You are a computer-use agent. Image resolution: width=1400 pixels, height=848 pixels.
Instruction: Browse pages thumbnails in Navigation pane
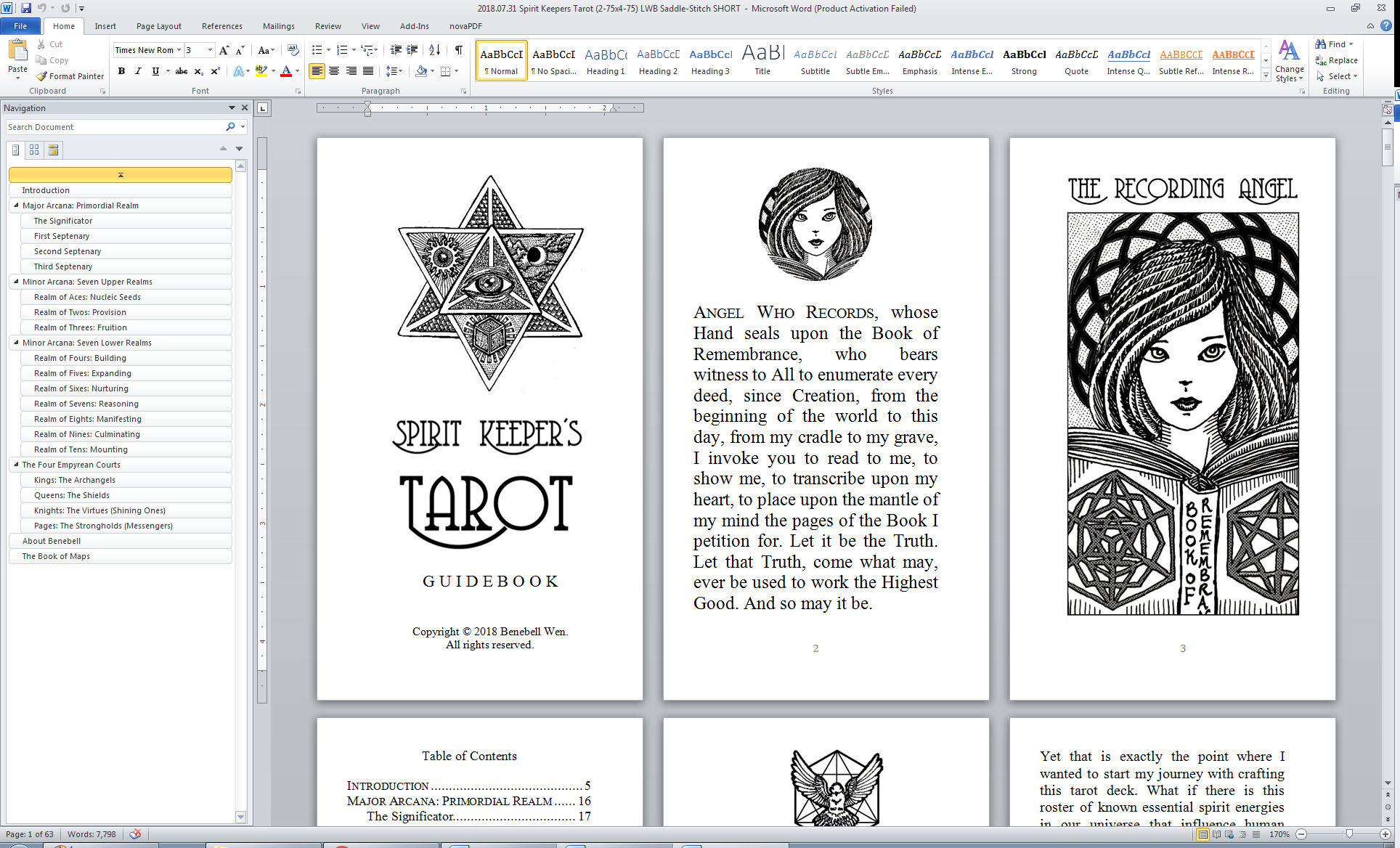(x=34, y=150)
